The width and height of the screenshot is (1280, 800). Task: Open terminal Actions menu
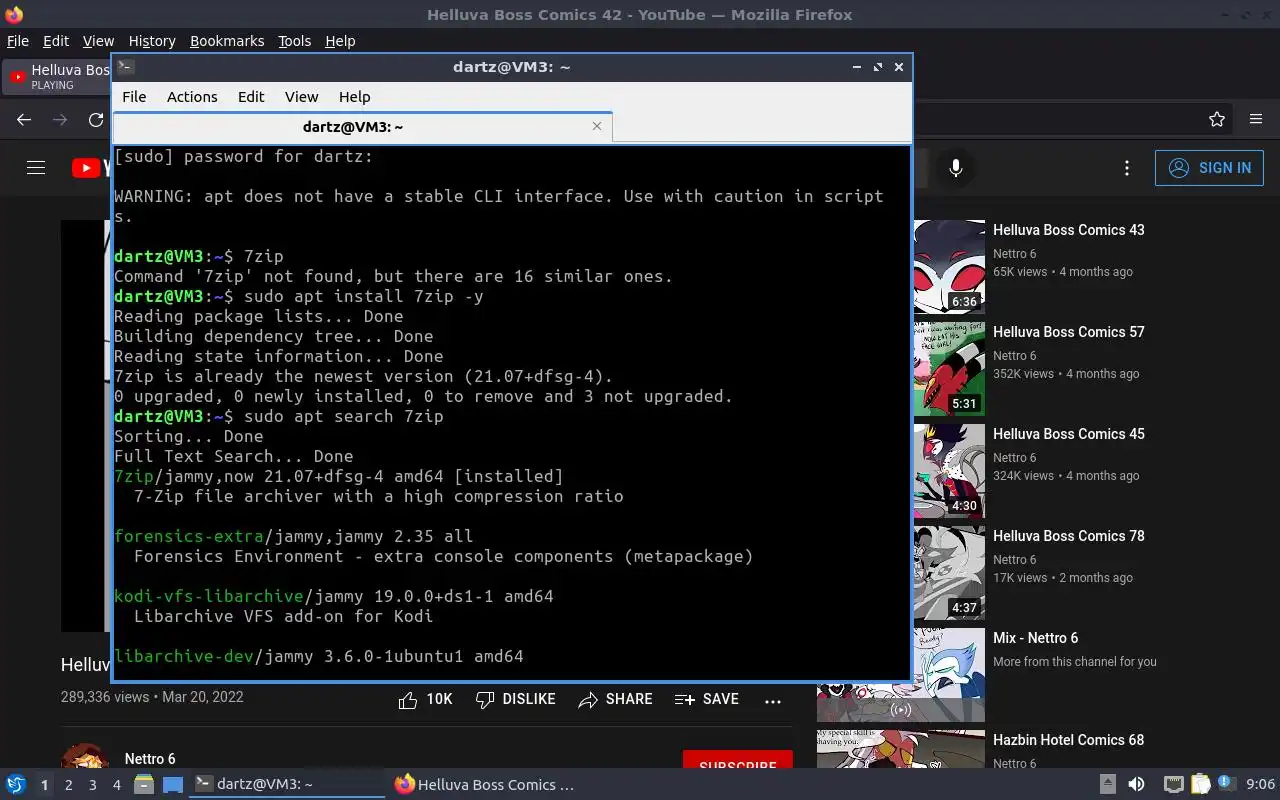point(192,97)
